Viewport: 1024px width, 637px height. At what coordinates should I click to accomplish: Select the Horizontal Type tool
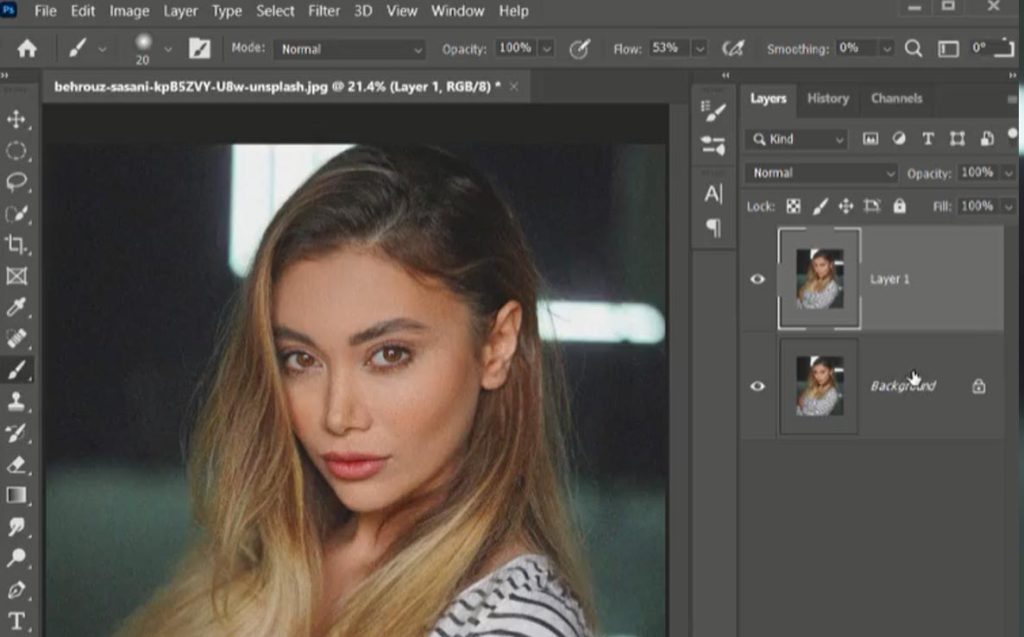[x=17, y=620]
